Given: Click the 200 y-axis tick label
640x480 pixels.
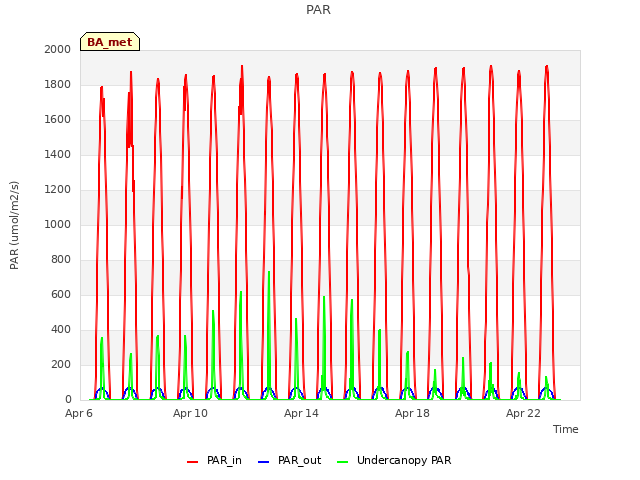Looking at the screenshot, I should (x=61, y=364).
